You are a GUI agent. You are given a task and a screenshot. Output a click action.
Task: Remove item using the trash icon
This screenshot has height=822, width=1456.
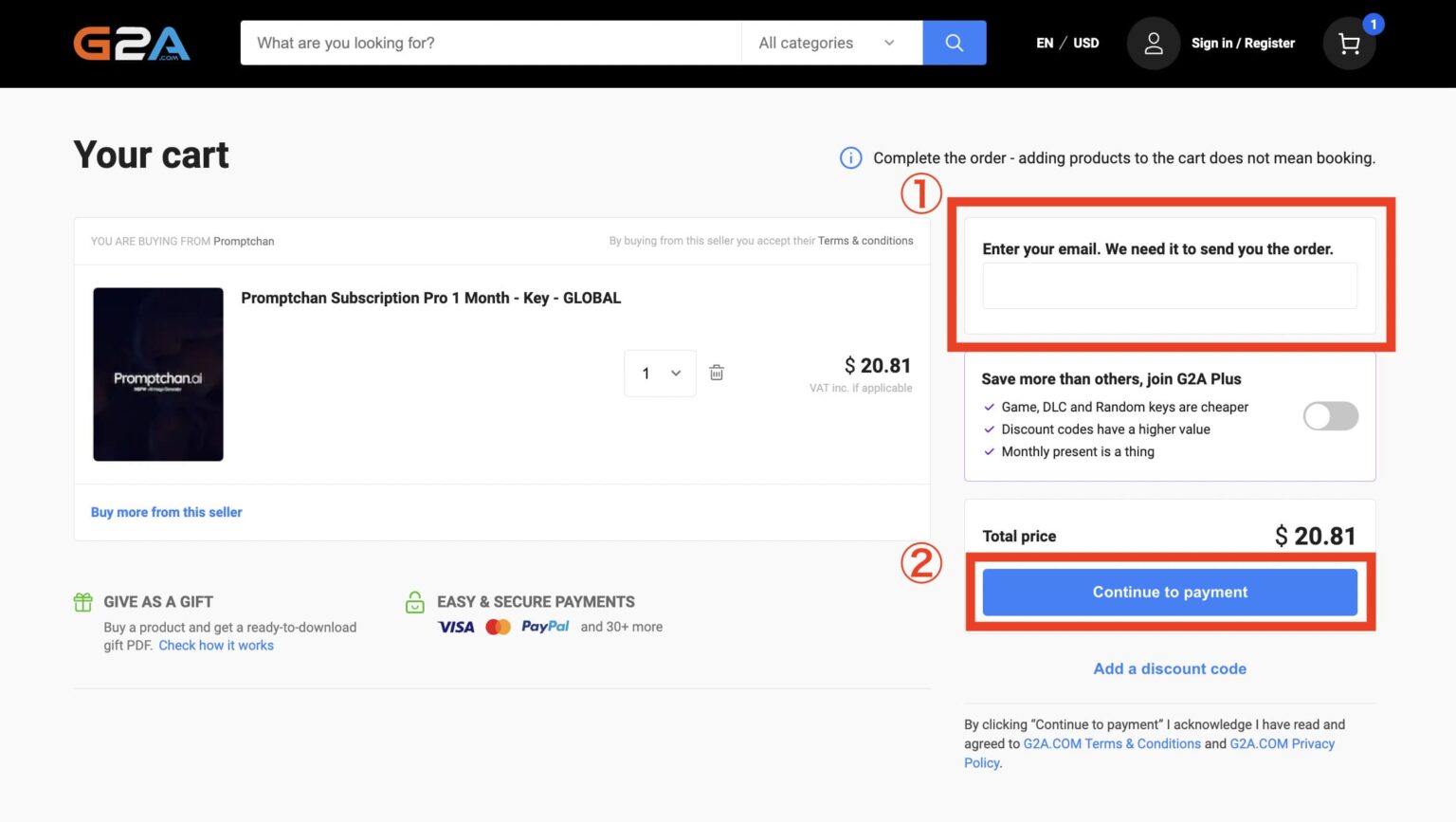pos(717,373)
